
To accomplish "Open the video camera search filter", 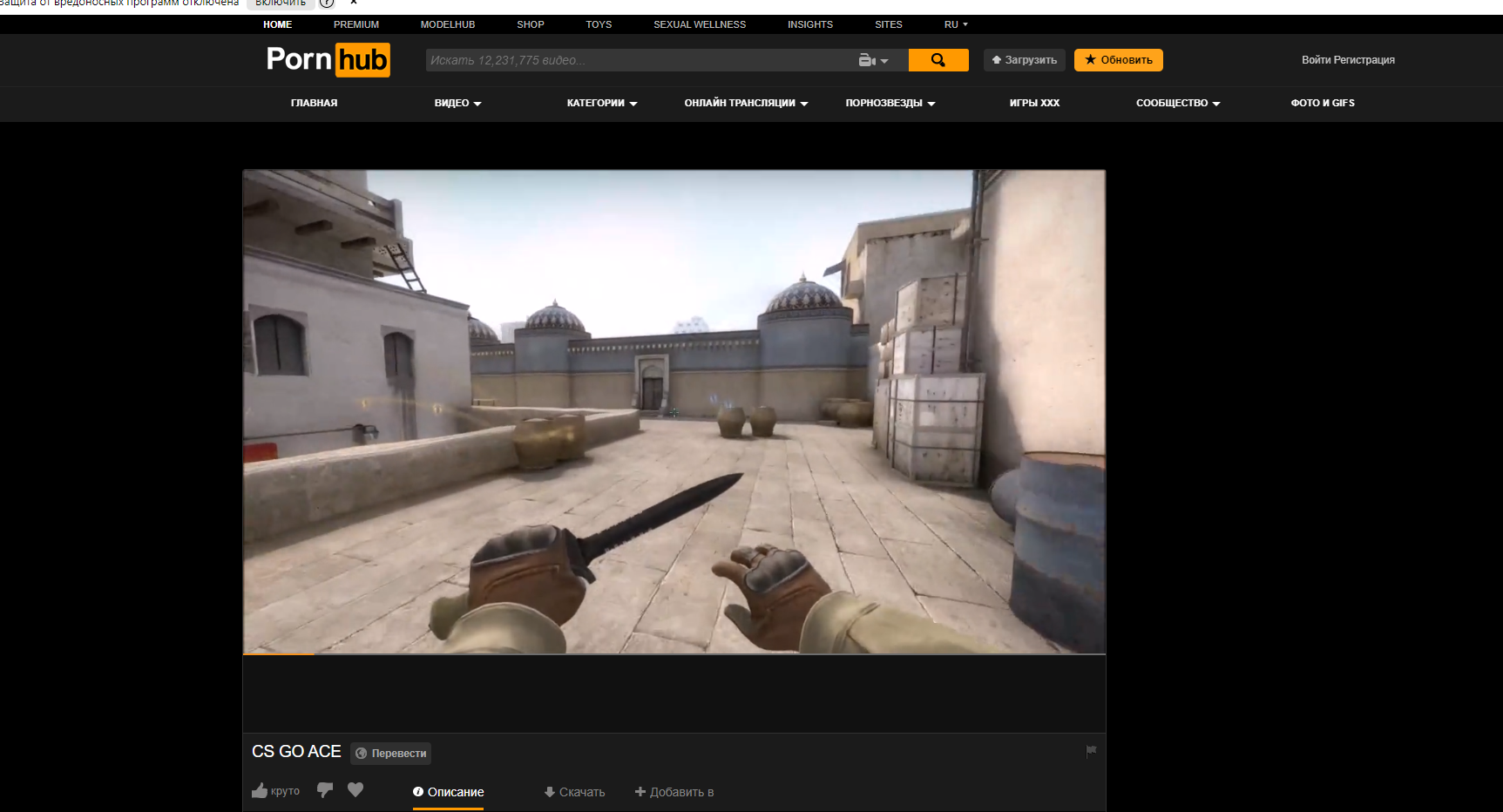I will pyautogui.click(x=873, y=60).
